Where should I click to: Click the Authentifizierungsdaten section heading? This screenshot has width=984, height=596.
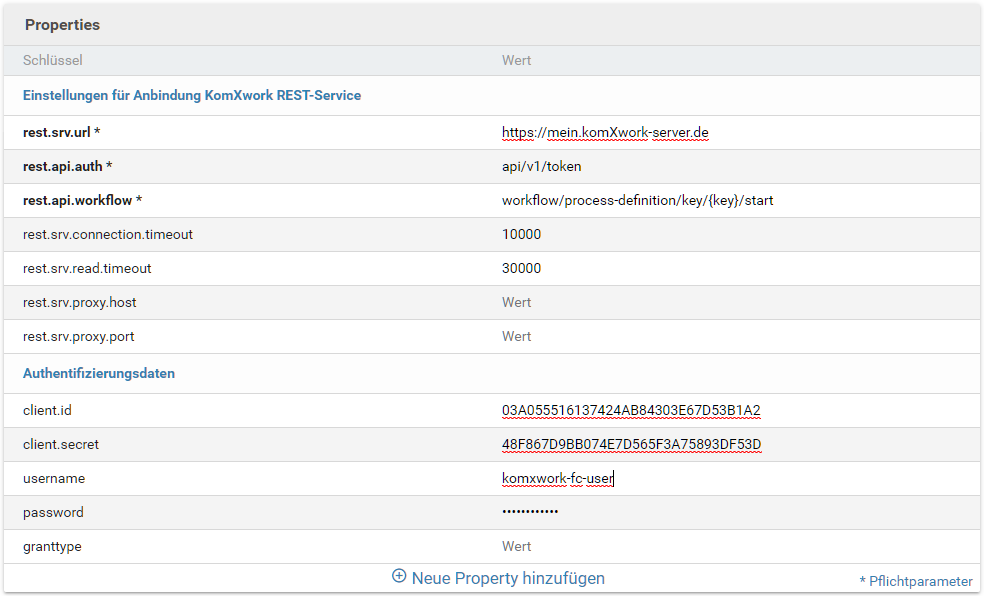coord(99,374)
